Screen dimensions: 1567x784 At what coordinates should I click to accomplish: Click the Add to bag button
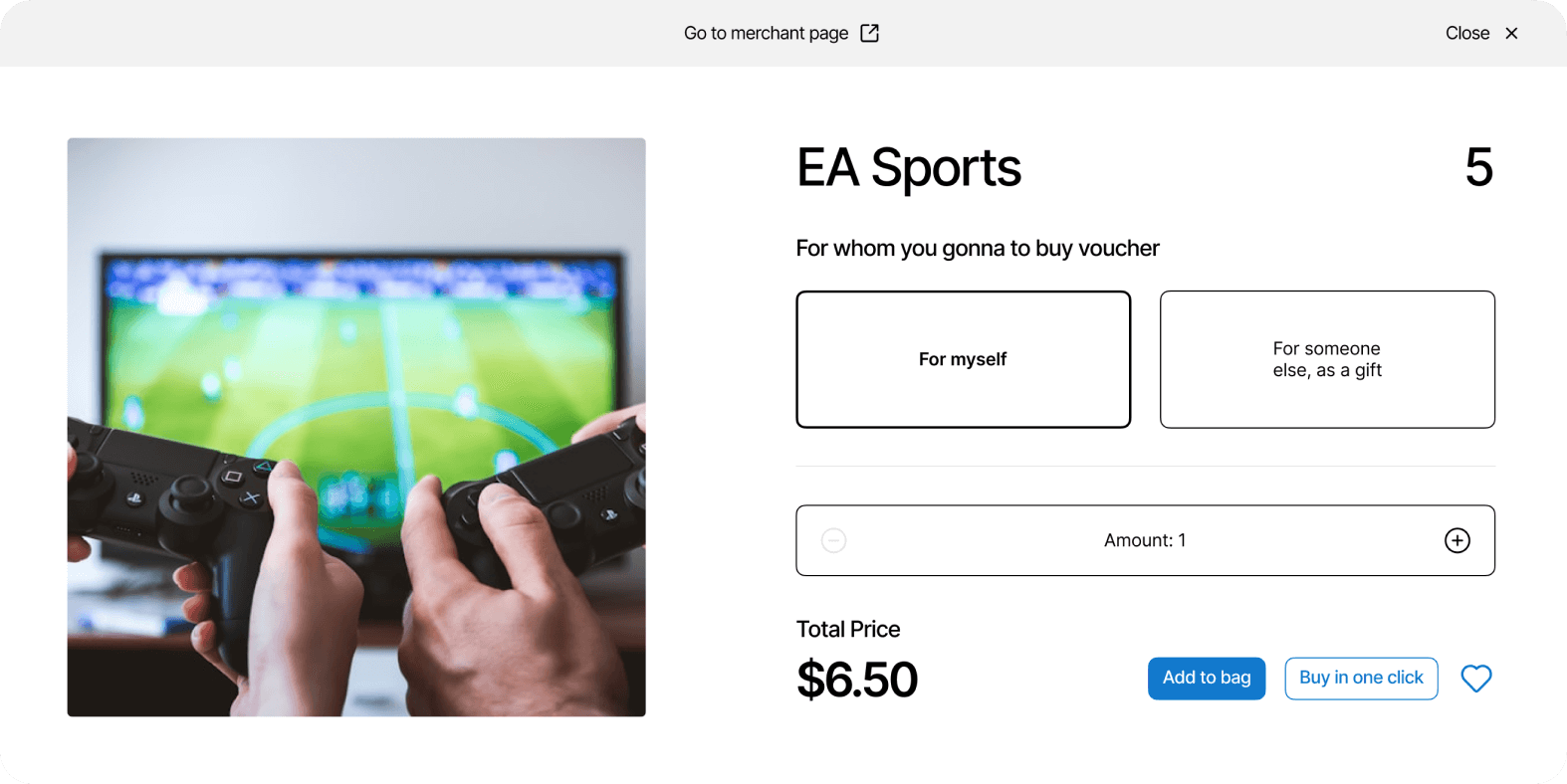click(1206, 678)
